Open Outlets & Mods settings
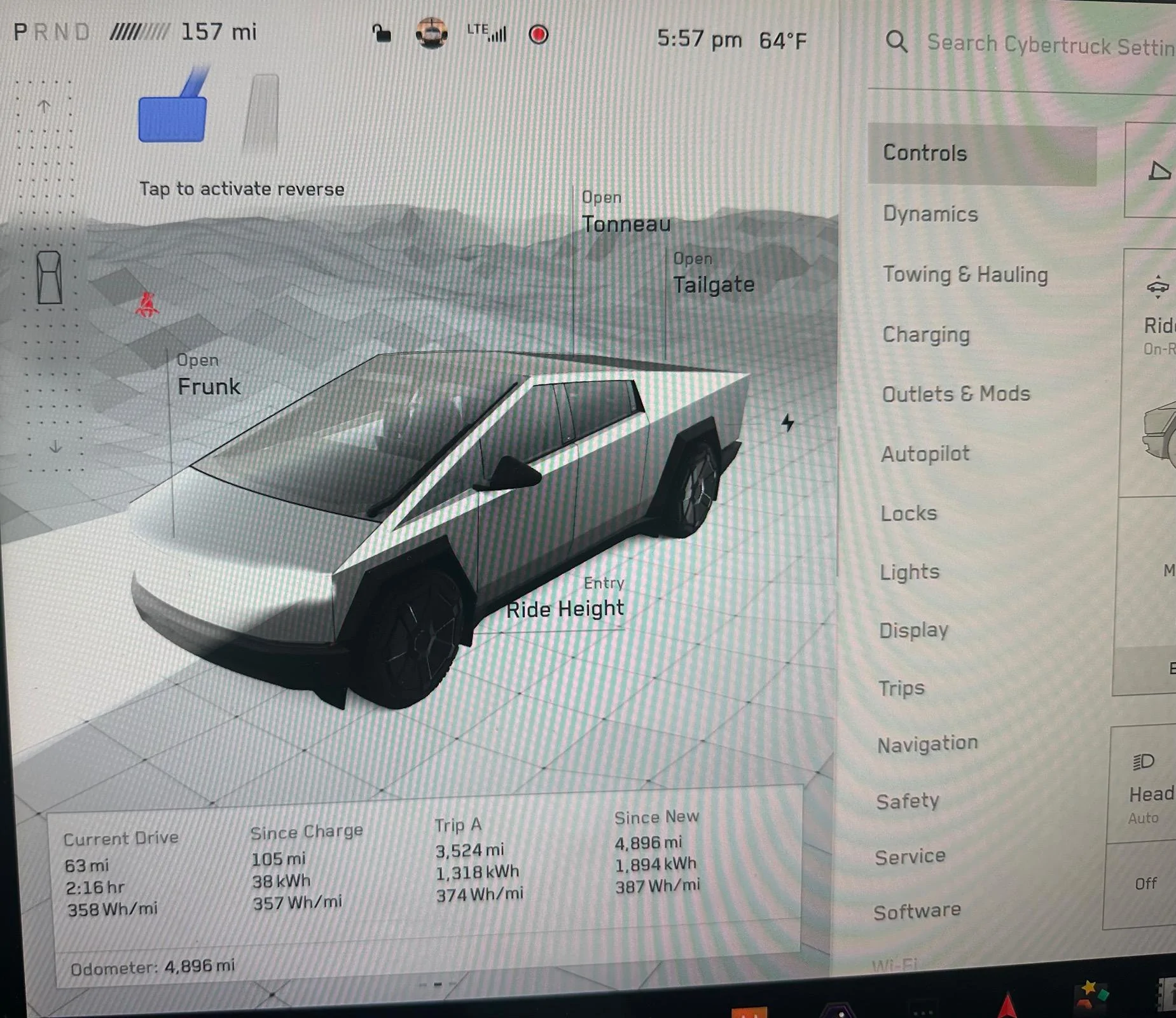 click(955, 394)
